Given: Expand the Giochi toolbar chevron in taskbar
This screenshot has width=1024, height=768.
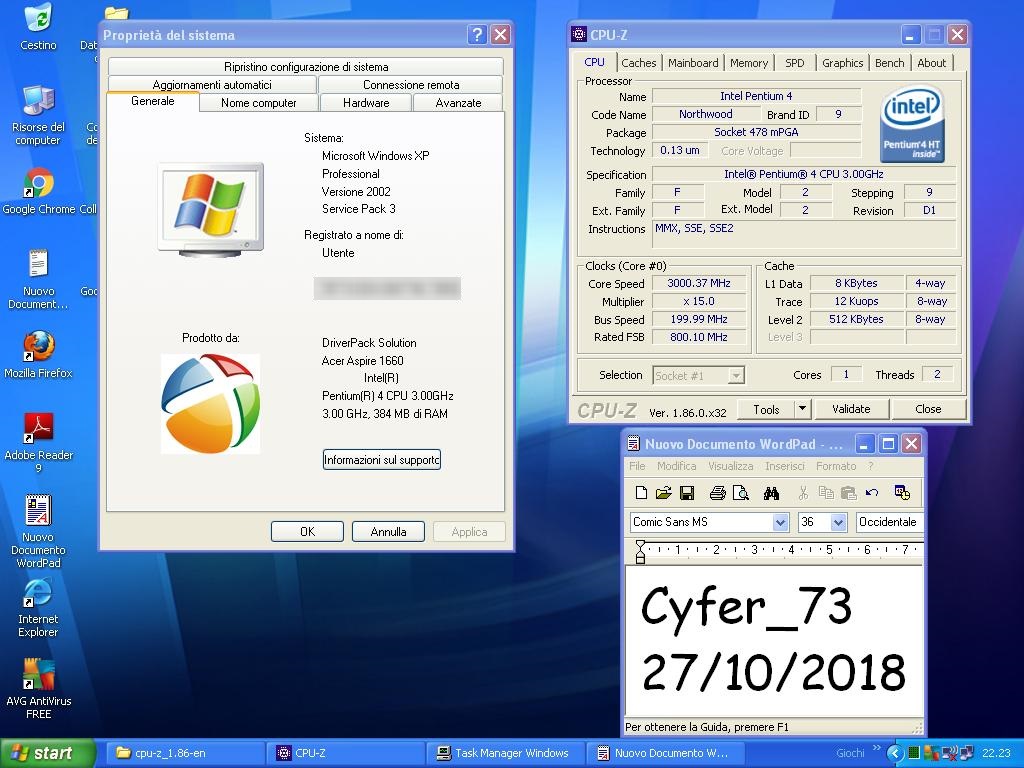Looking at the screenshot, I should pos(876,748).
